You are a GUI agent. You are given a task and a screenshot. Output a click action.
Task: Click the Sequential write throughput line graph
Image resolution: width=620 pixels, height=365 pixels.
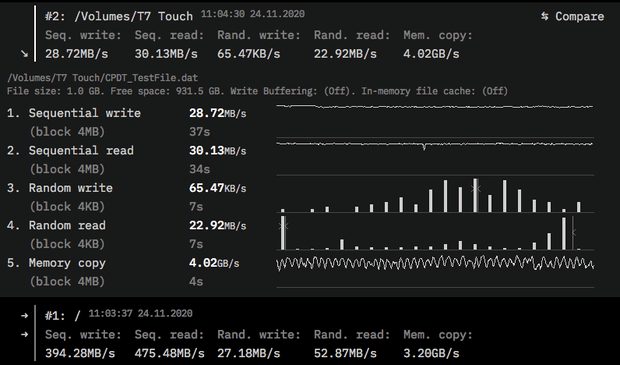(435, 121)
